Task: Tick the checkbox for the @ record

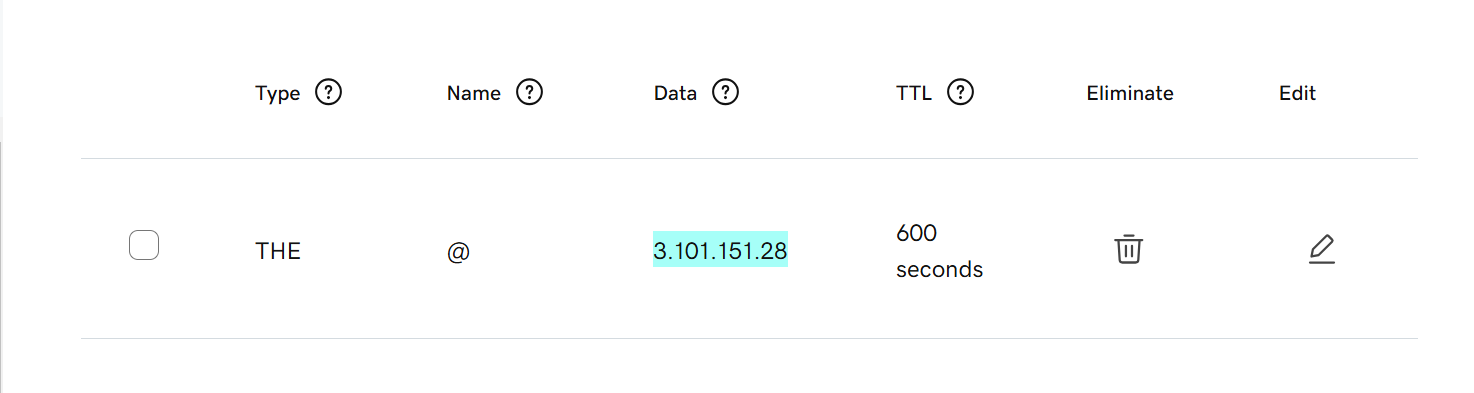Action: pyautogui.click(x=144, y=245)
